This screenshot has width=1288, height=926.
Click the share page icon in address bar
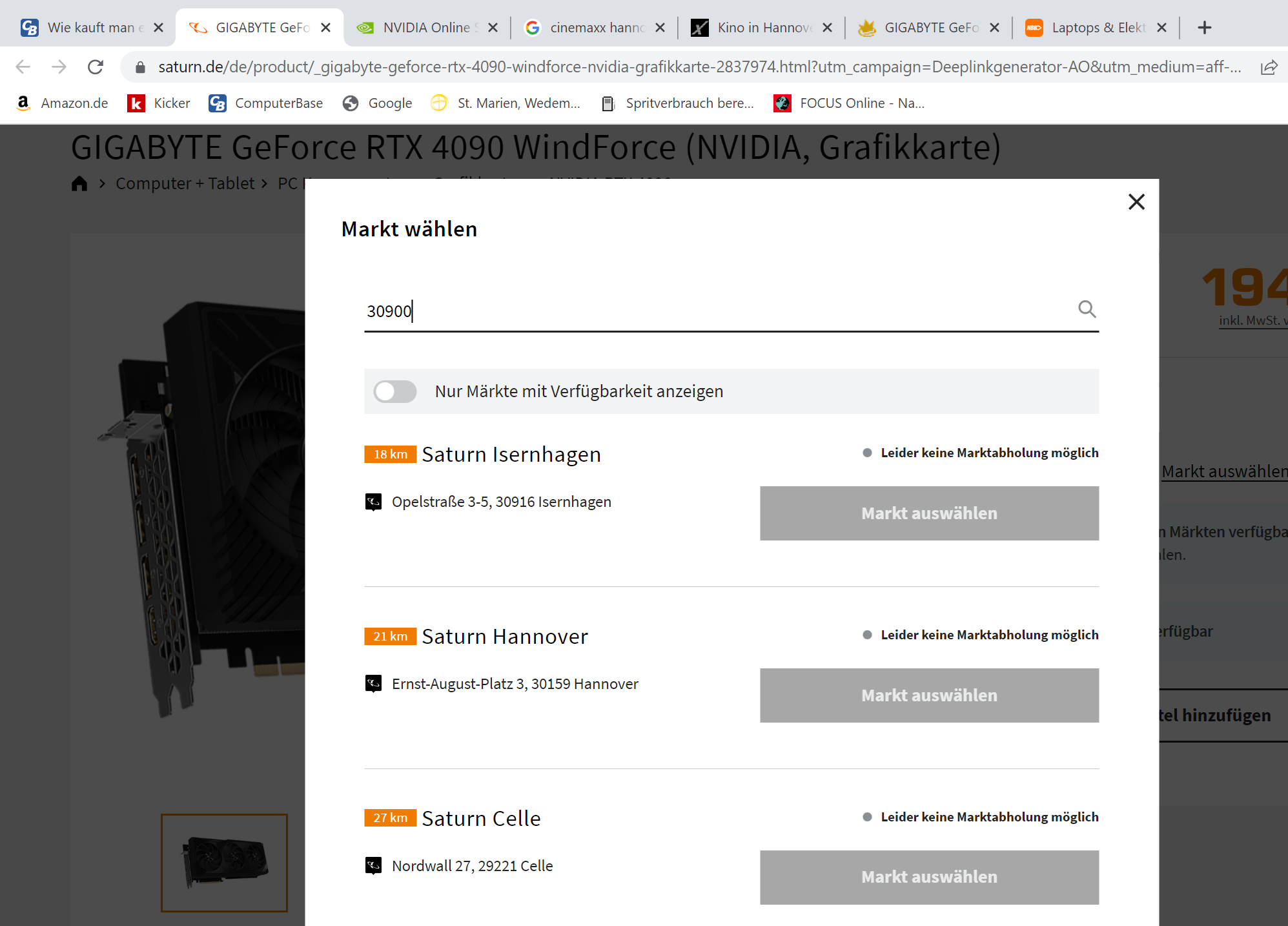(1268, 67)
